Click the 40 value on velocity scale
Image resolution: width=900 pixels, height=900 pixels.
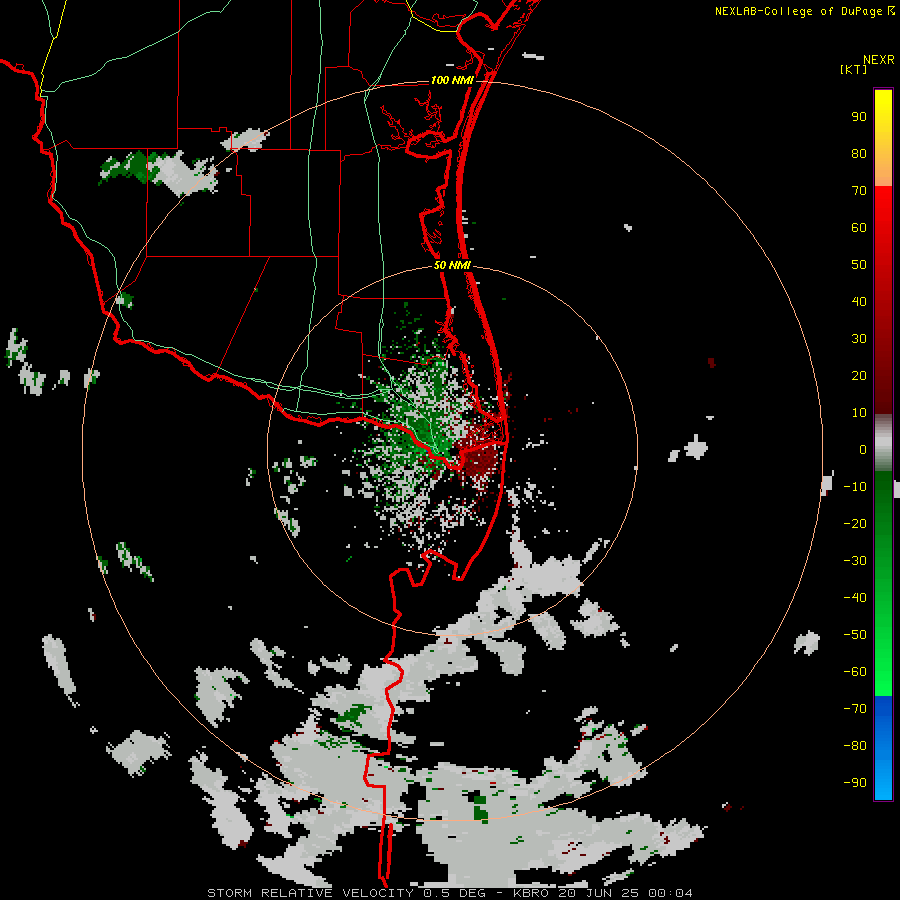click(859, 301)
